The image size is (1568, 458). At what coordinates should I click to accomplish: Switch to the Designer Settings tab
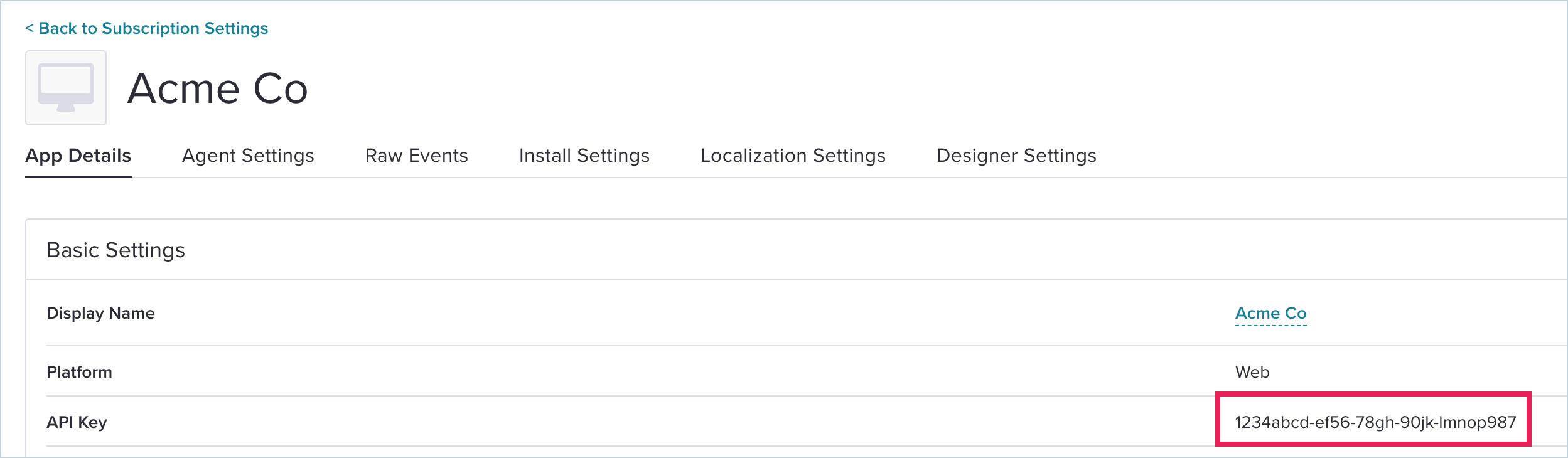pos(1016,156)
